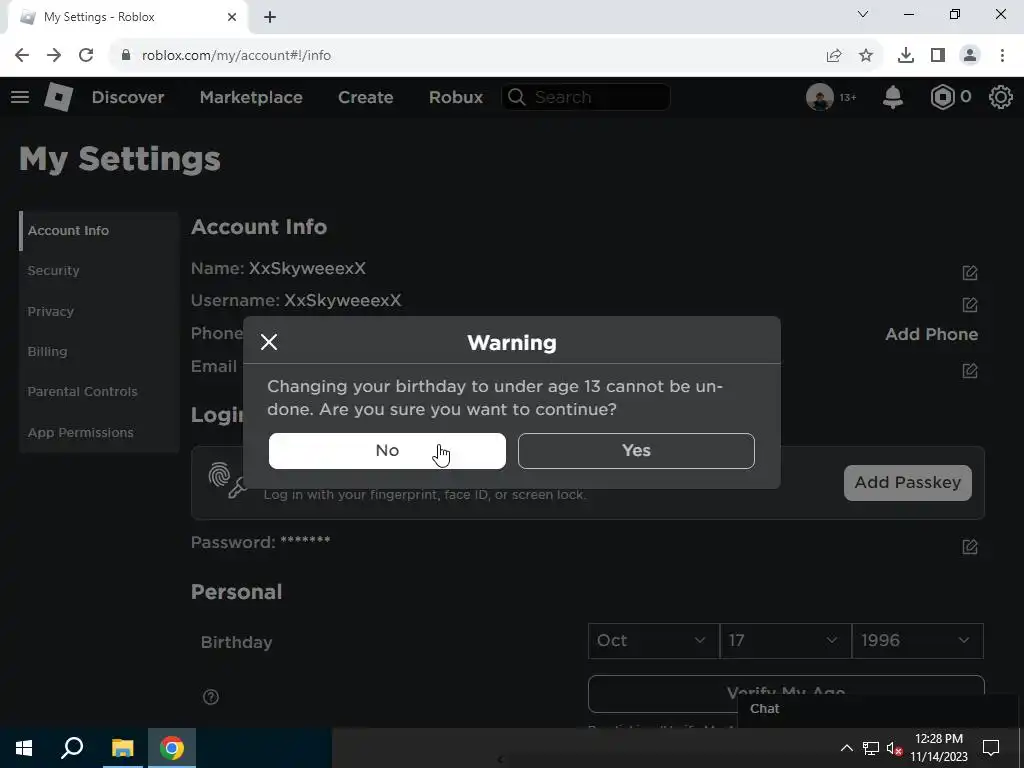The width and height of the screenshot is (1024, 768).
Task: Click the muted volume tray icon
Action: (894, 748)
